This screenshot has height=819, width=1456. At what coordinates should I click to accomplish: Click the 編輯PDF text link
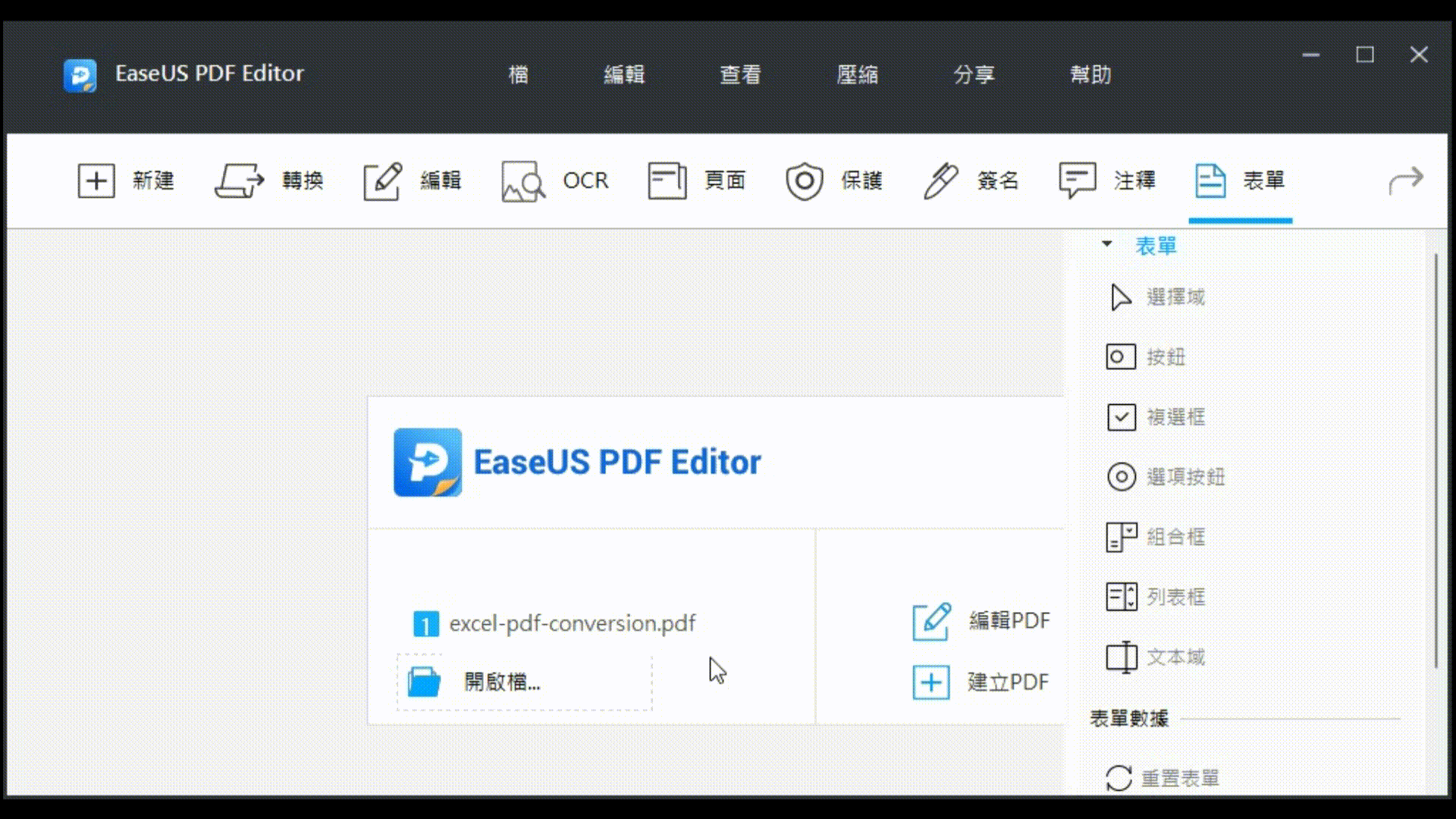(1009, 621)
